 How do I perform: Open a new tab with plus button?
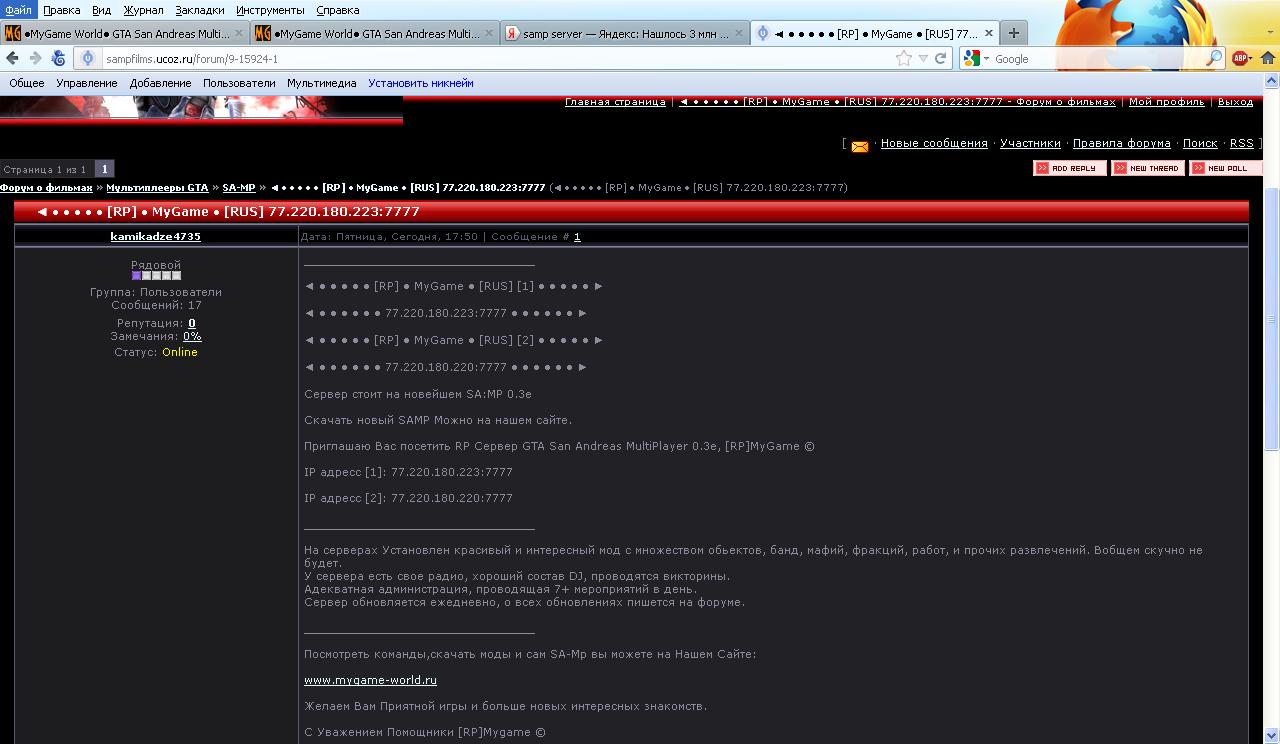tap(1013, 33)
